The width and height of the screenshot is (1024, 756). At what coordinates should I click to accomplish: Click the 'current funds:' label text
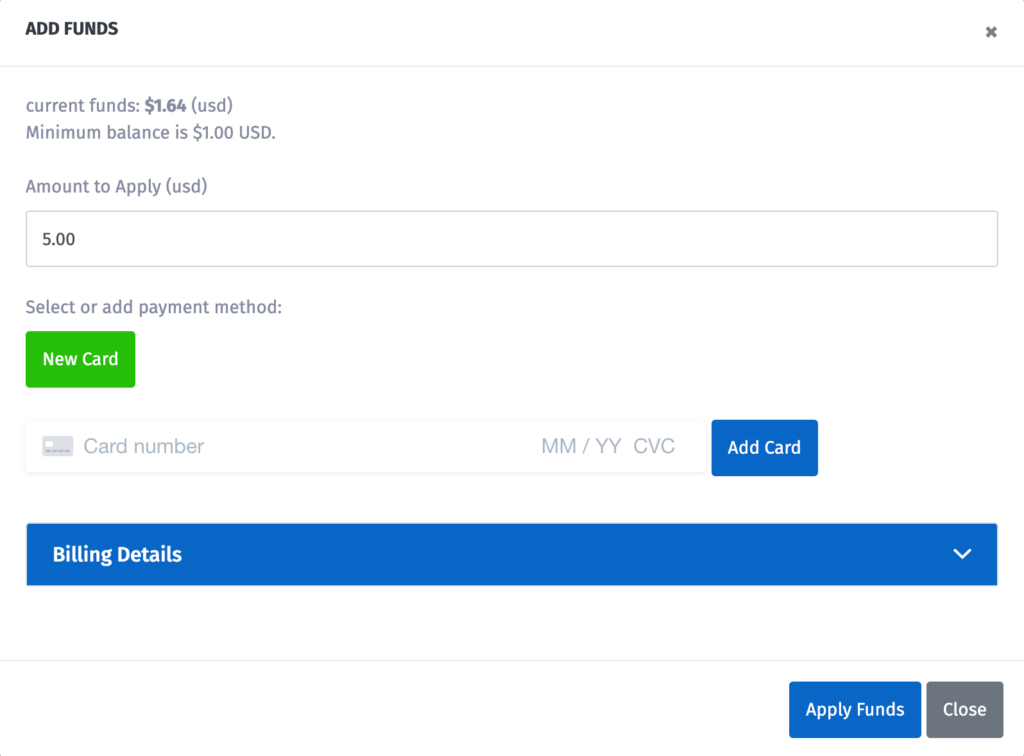82,105
